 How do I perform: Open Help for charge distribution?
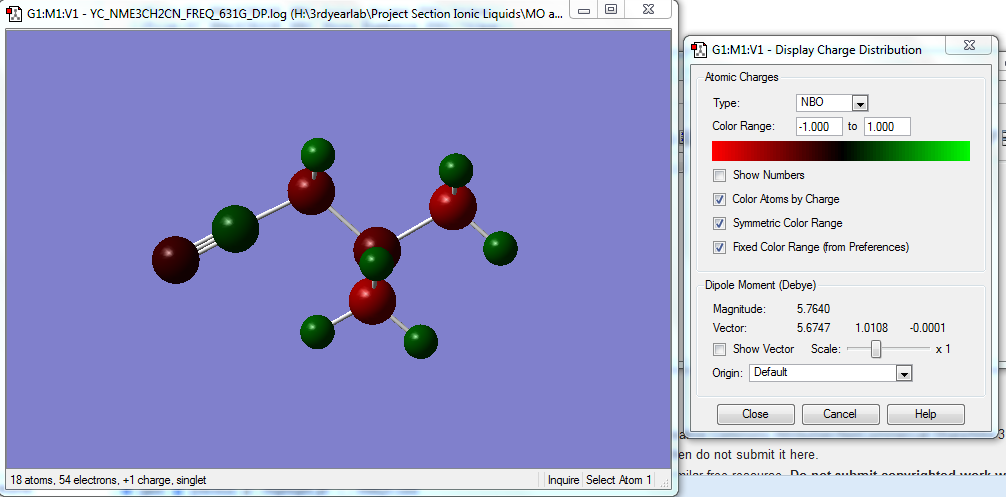pos(925,414)
